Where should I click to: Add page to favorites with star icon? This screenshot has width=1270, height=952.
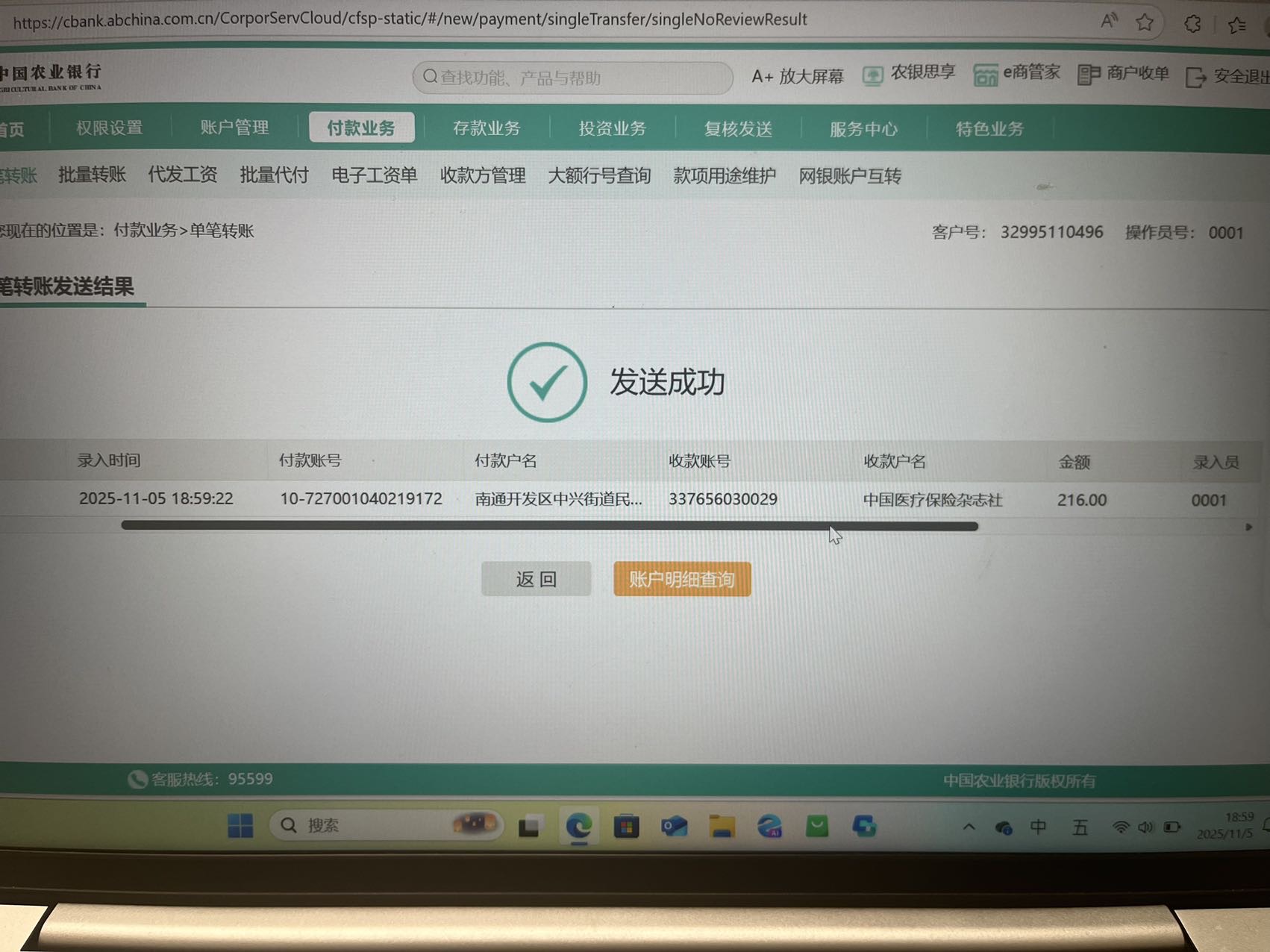[1145, 22]
